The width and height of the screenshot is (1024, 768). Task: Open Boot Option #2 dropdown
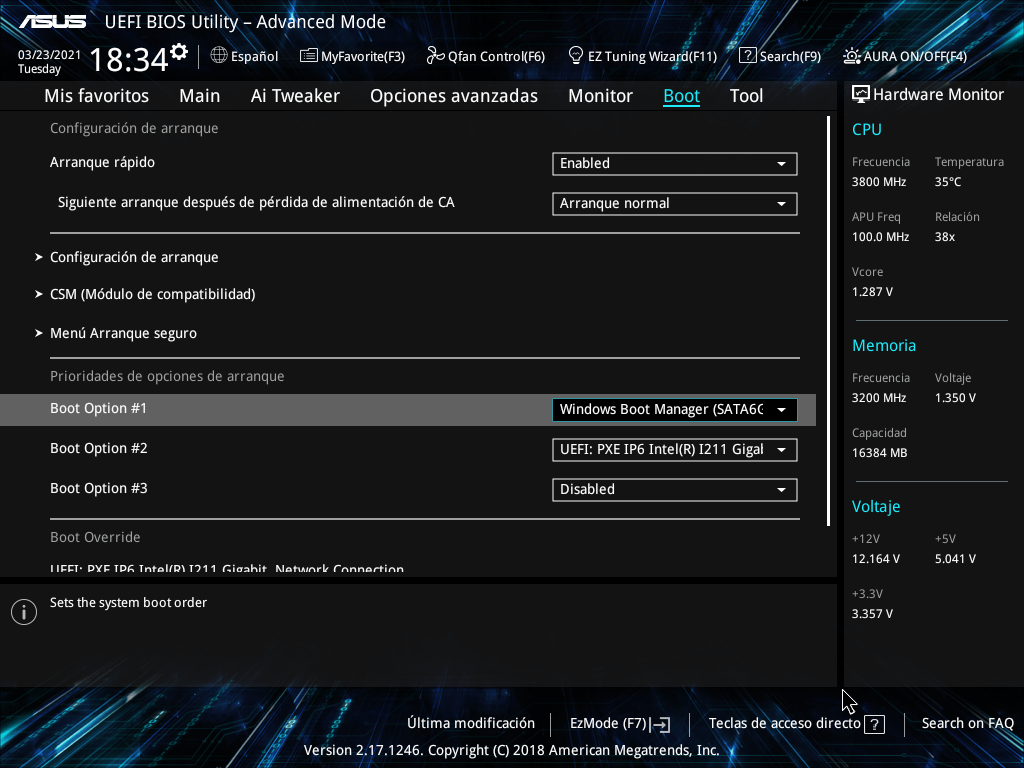click(x=675, y=449)
